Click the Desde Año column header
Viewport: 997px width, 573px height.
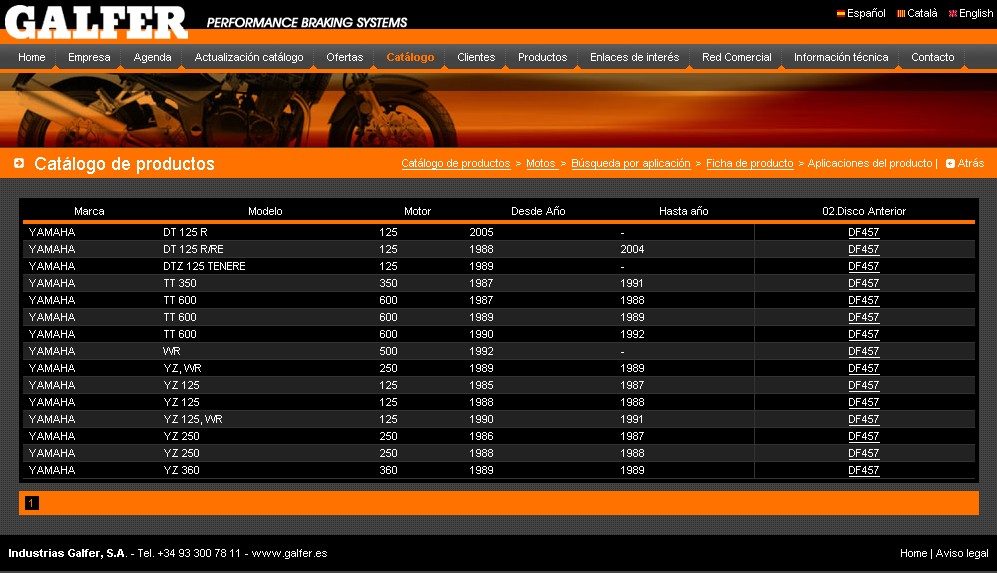(538, 211)
